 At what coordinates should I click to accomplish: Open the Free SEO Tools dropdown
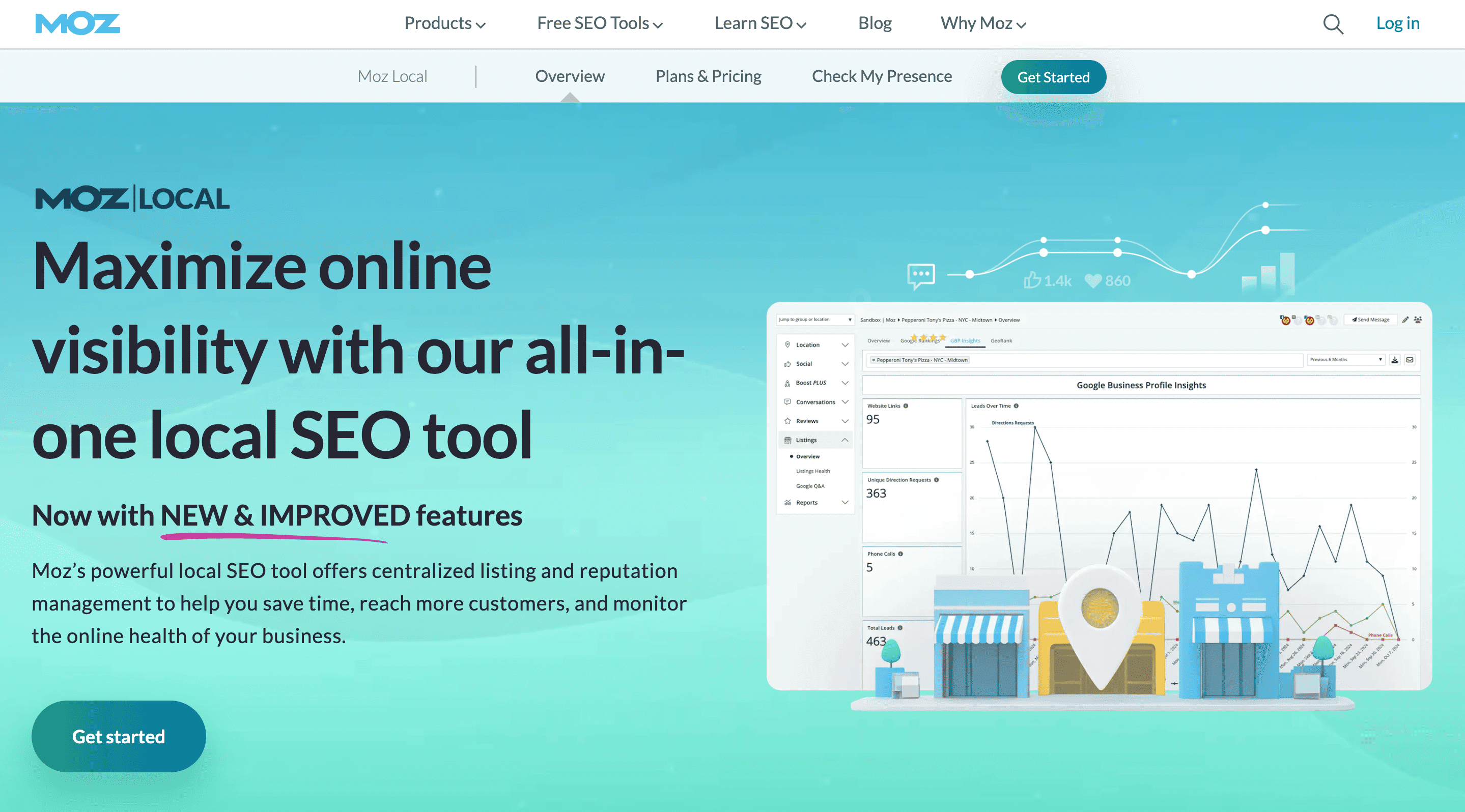point(600,23)
